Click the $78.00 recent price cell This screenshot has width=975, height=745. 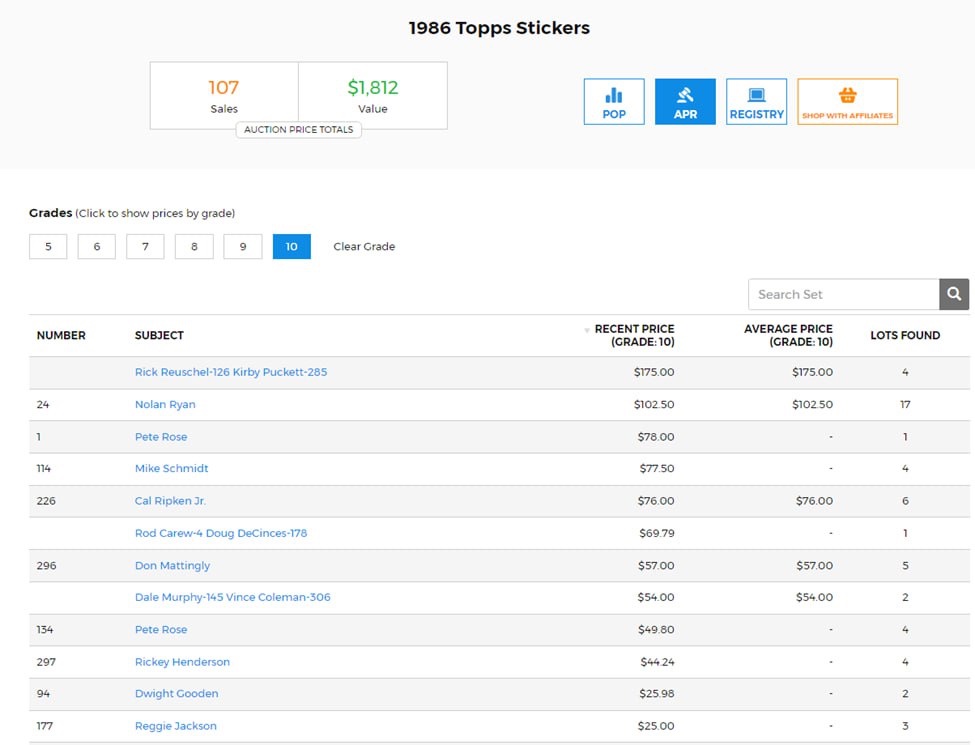click(656, 437)
